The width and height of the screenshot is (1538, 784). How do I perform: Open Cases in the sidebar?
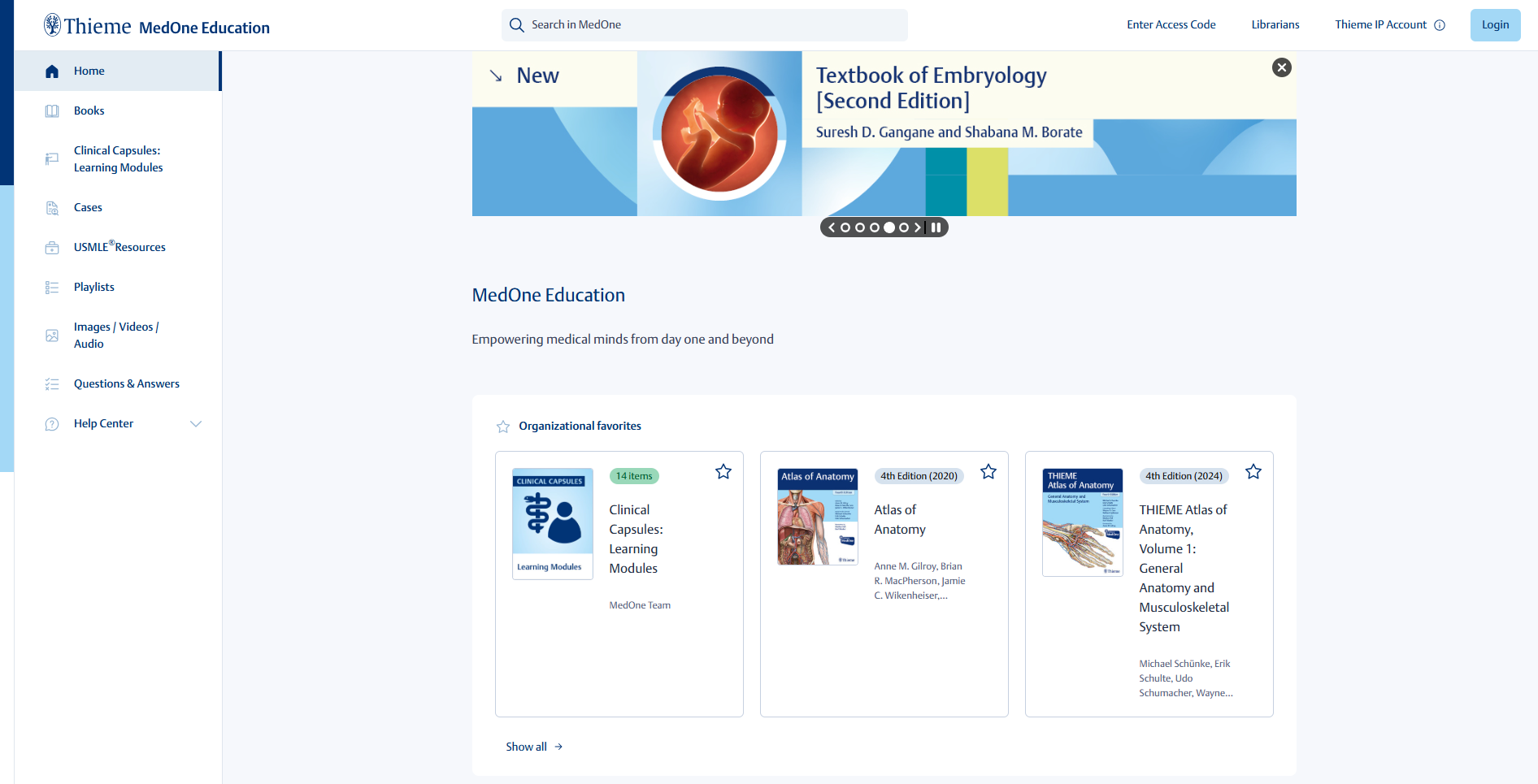coord(118,207)
